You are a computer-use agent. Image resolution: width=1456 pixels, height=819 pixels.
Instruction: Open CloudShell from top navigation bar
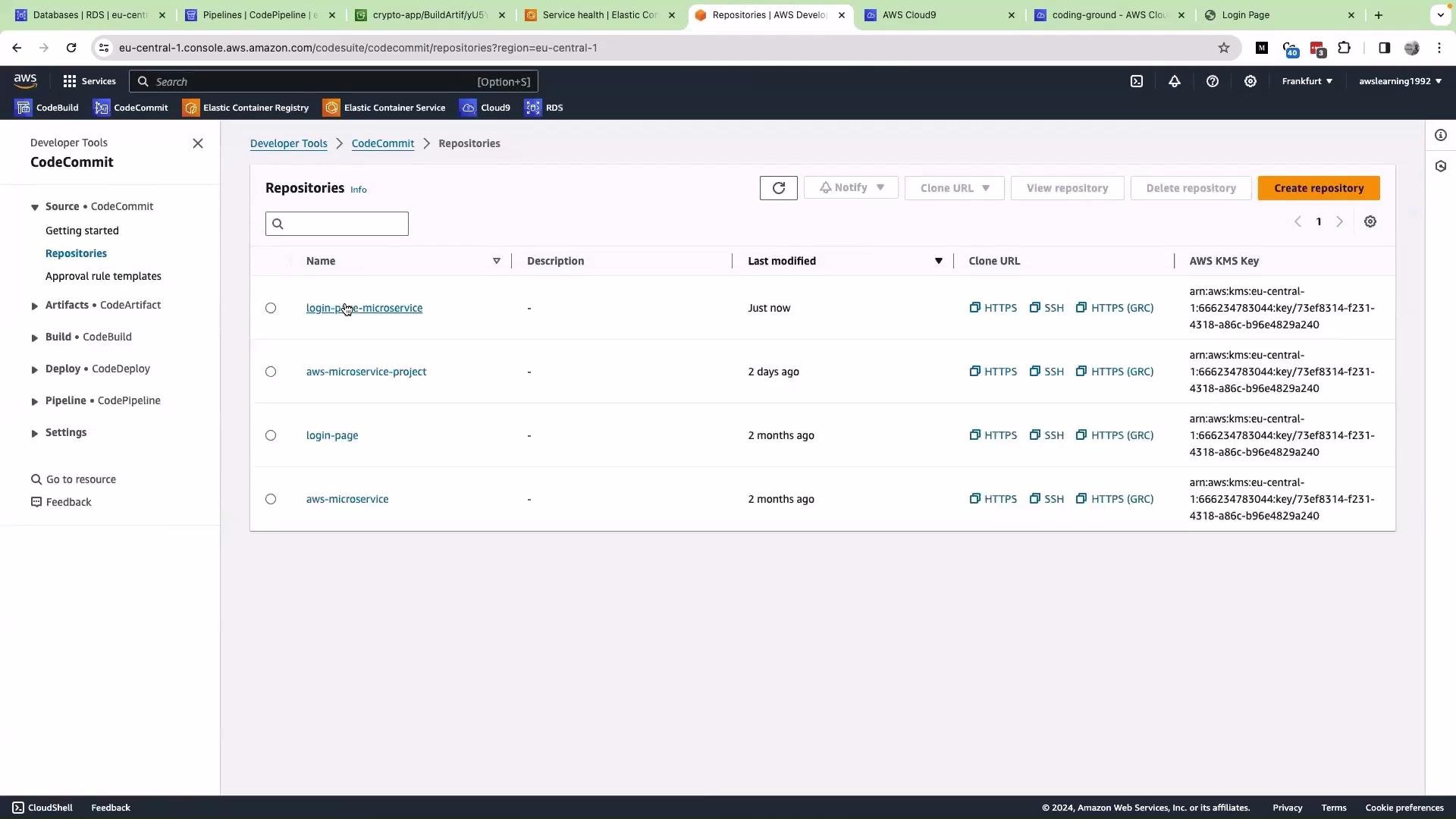coord(1136,81)
